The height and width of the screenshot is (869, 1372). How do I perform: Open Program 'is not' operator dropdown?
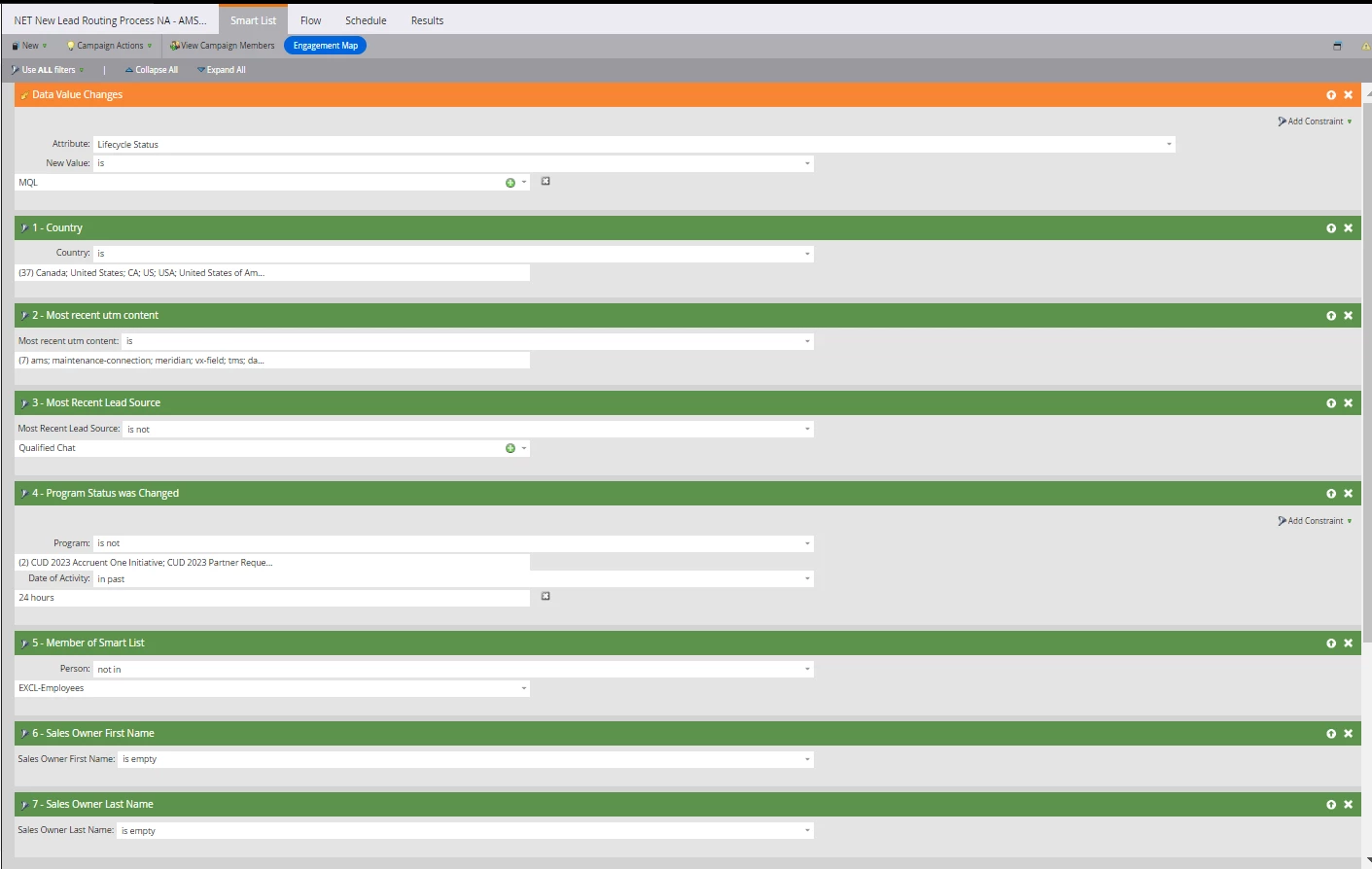[x=807, y=543]
